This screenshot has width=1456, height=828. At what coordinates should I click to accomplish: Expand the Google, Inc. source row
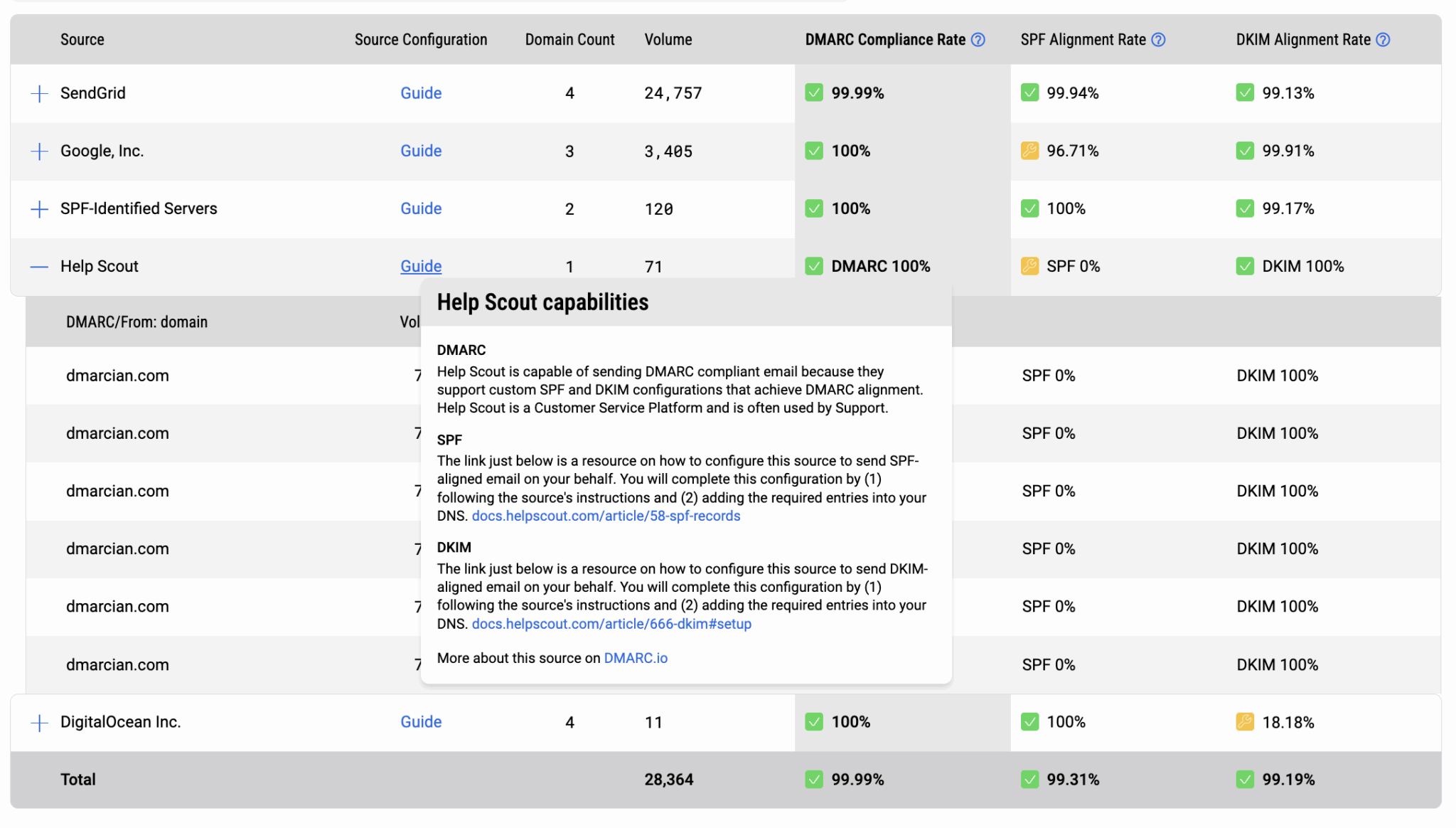click(40, 151)
